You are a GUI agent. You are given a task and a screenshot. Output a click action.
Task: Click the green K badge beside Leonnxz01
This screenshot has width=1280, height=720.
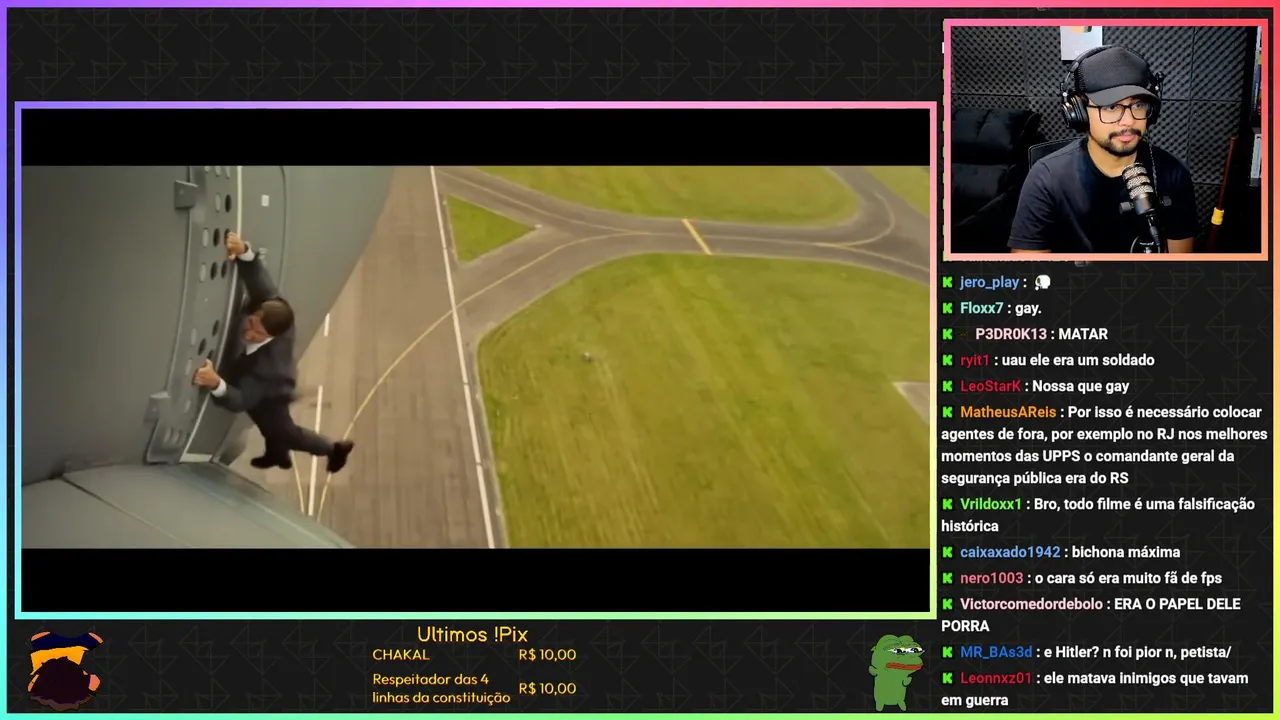tap(947, 678)
